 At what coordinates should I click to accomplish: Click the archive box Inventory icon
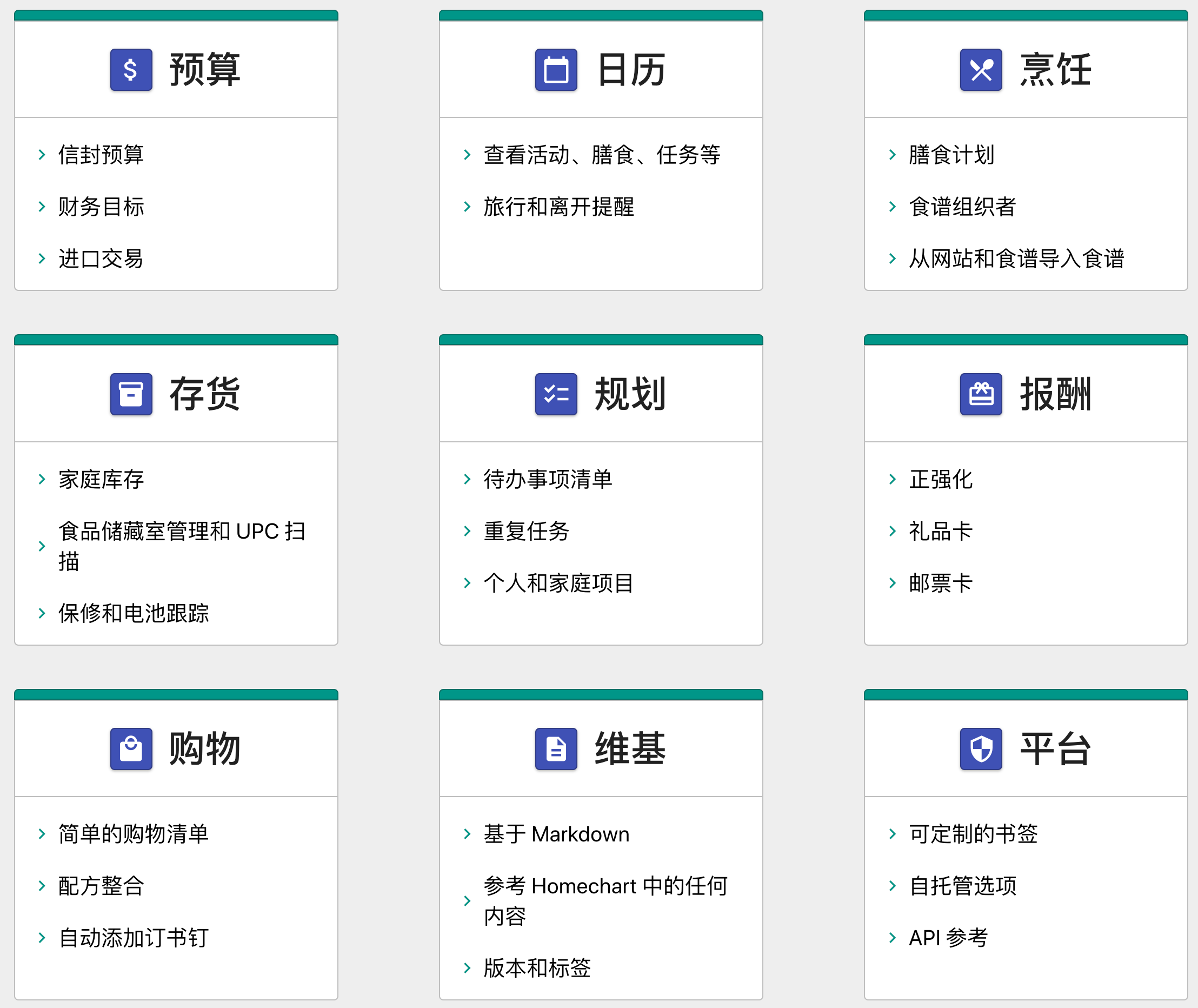pyautogui.click(x=131, y=394)
